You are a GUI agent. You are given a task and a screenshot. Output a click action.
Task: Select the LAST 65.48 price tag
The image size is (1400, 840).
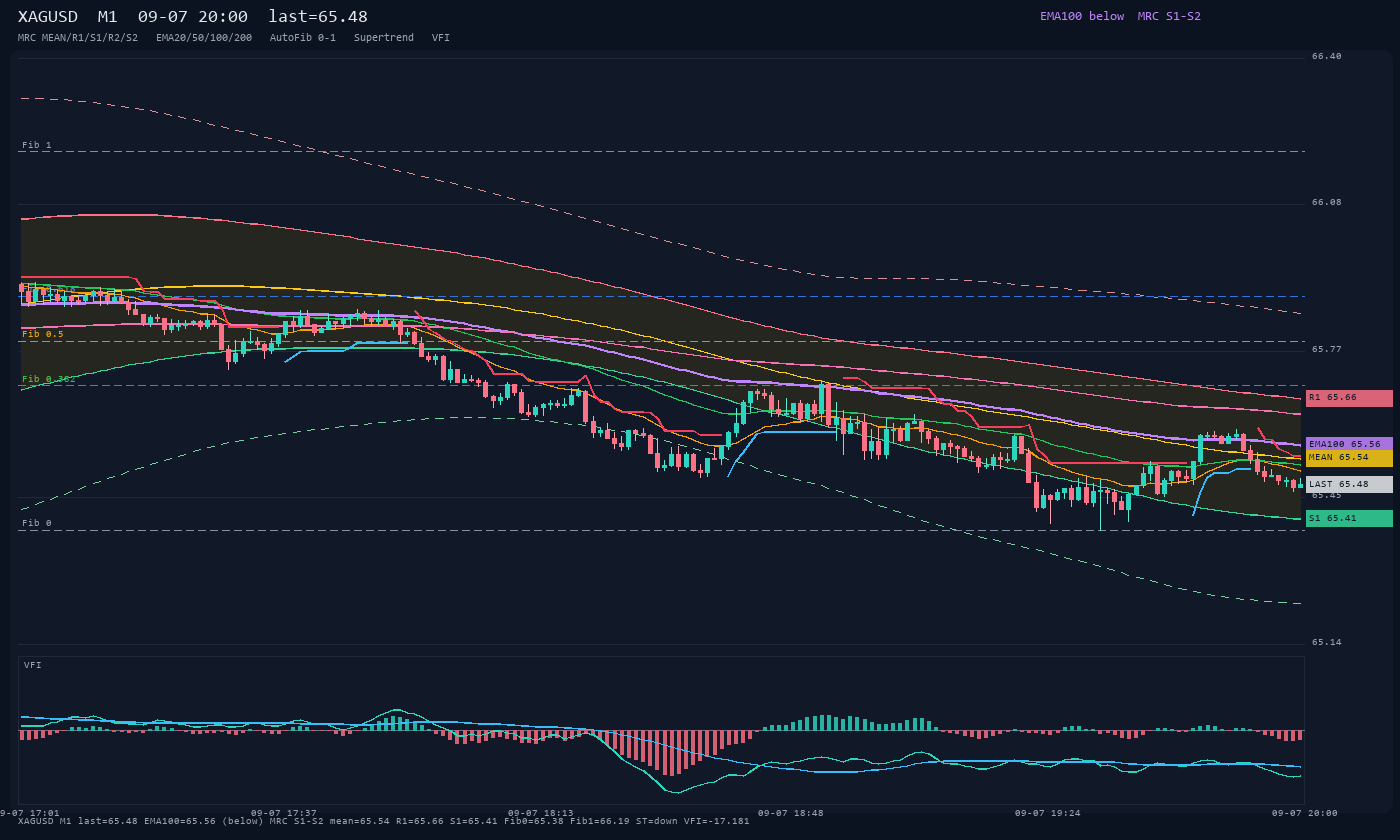[1349, 484]
